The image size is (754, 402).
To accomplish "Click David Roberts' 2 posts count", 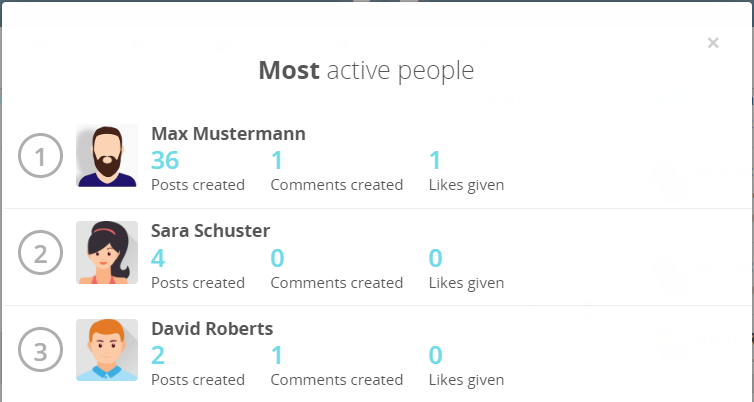I will tap(158, 355).
